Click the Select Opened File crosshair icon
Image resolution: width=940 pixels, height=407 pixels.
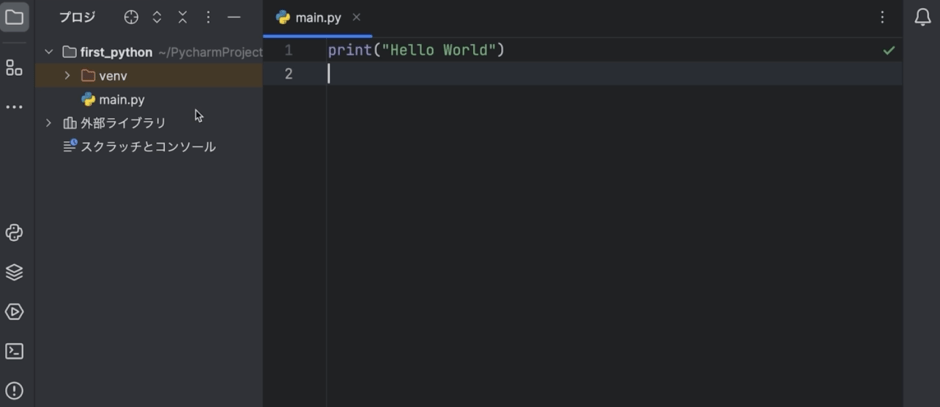coord(131,17)
